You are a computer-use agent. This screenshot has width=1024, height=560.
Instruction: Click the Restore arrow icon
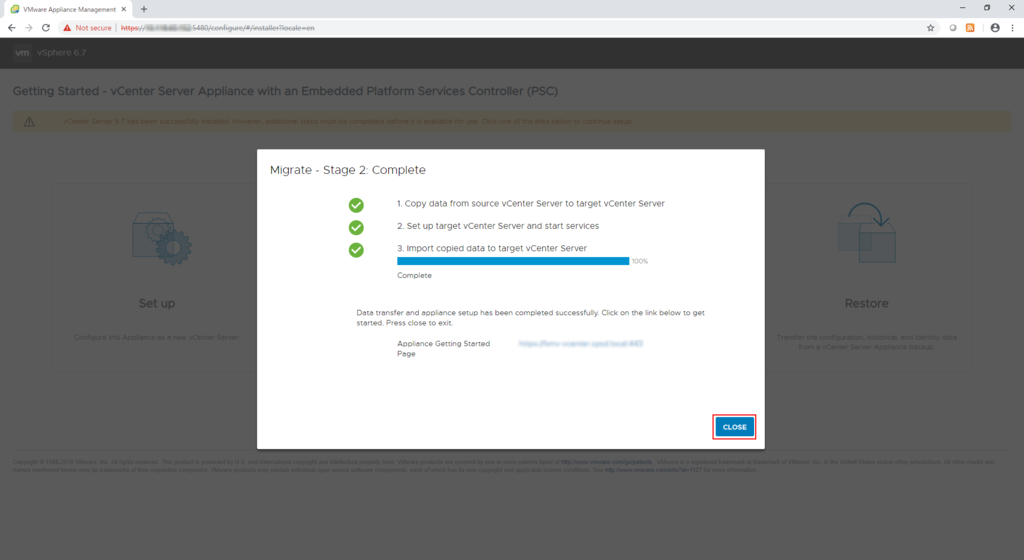tap(867, 232)
